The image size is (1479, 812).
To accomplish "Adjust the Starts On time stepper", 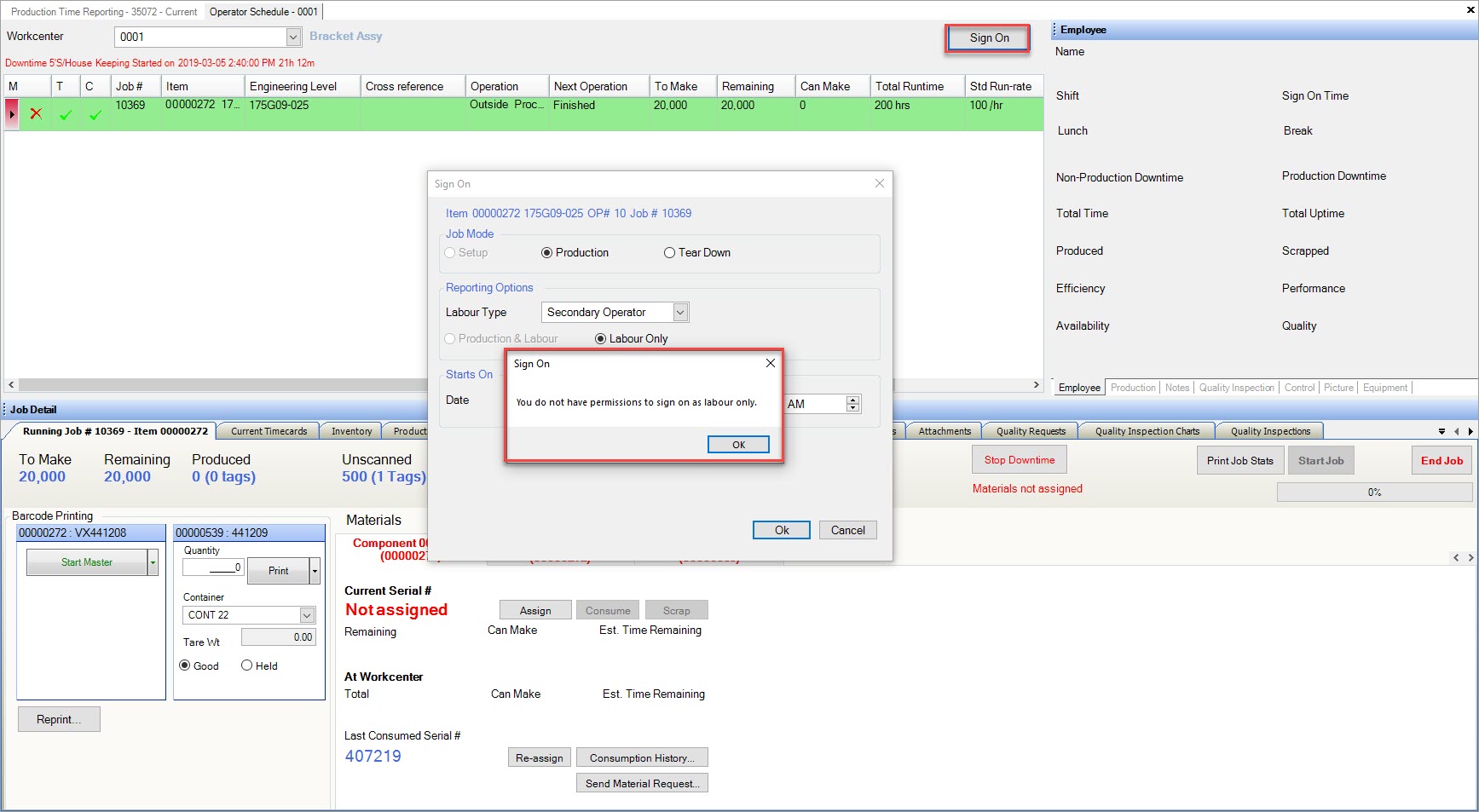I will tap(852, 404).
